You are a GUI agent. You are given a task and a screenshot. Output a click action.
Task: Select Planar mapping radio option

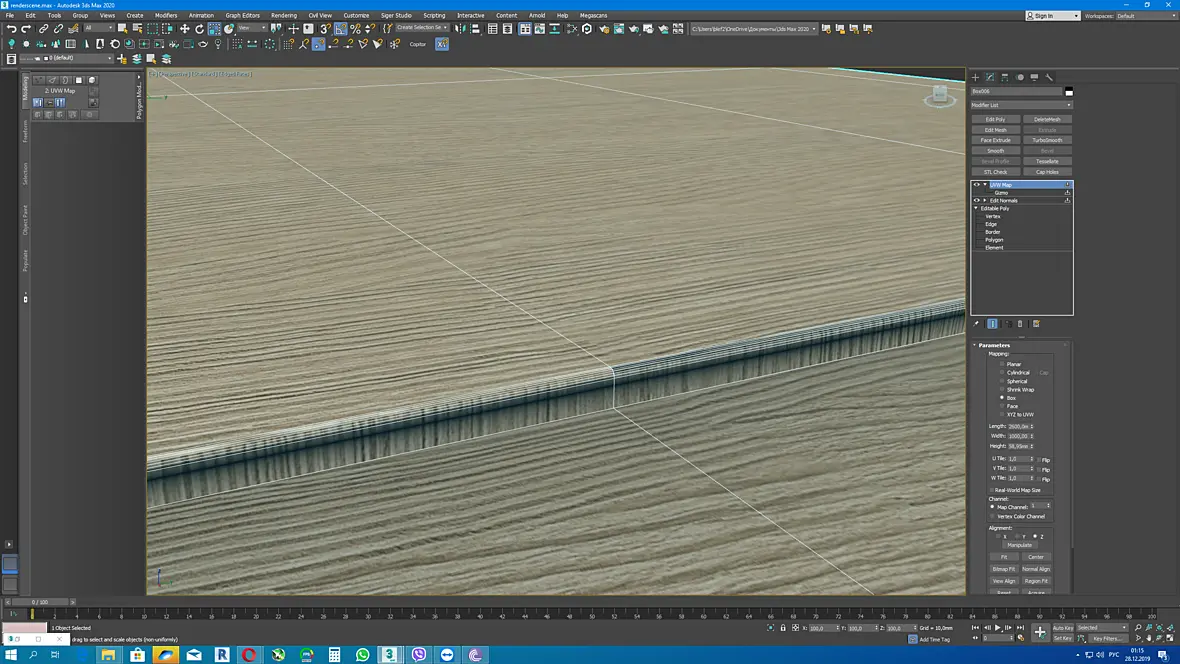[1002, 364]
